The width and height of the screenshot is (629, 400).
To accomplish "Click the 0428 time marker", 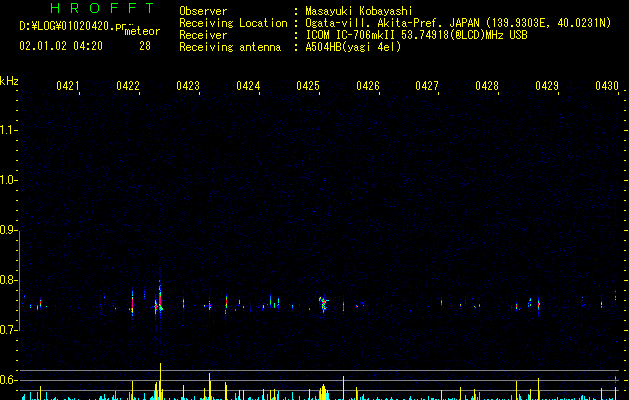I will click(x=487, y=85).
